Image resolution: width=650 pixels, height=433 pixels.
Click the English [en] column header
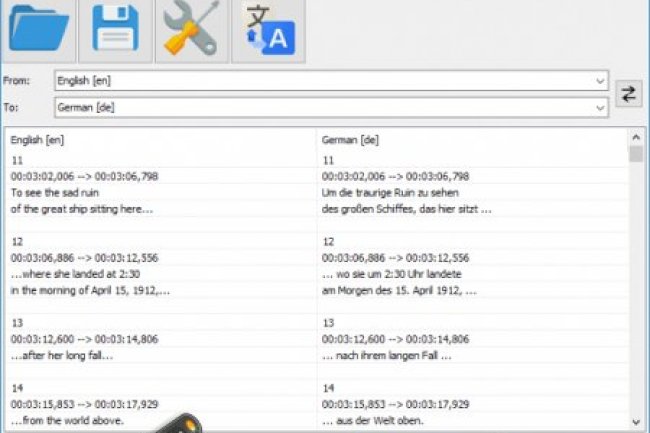click(37, 140)
